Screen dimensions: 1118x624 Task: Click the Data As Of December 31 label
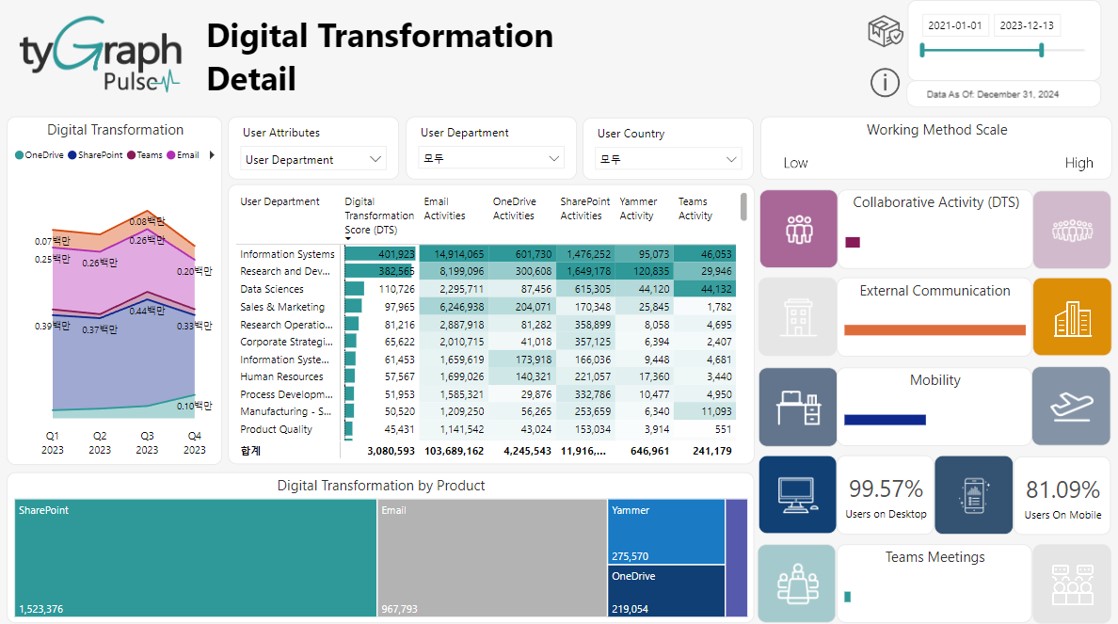(x=993, y=94)
